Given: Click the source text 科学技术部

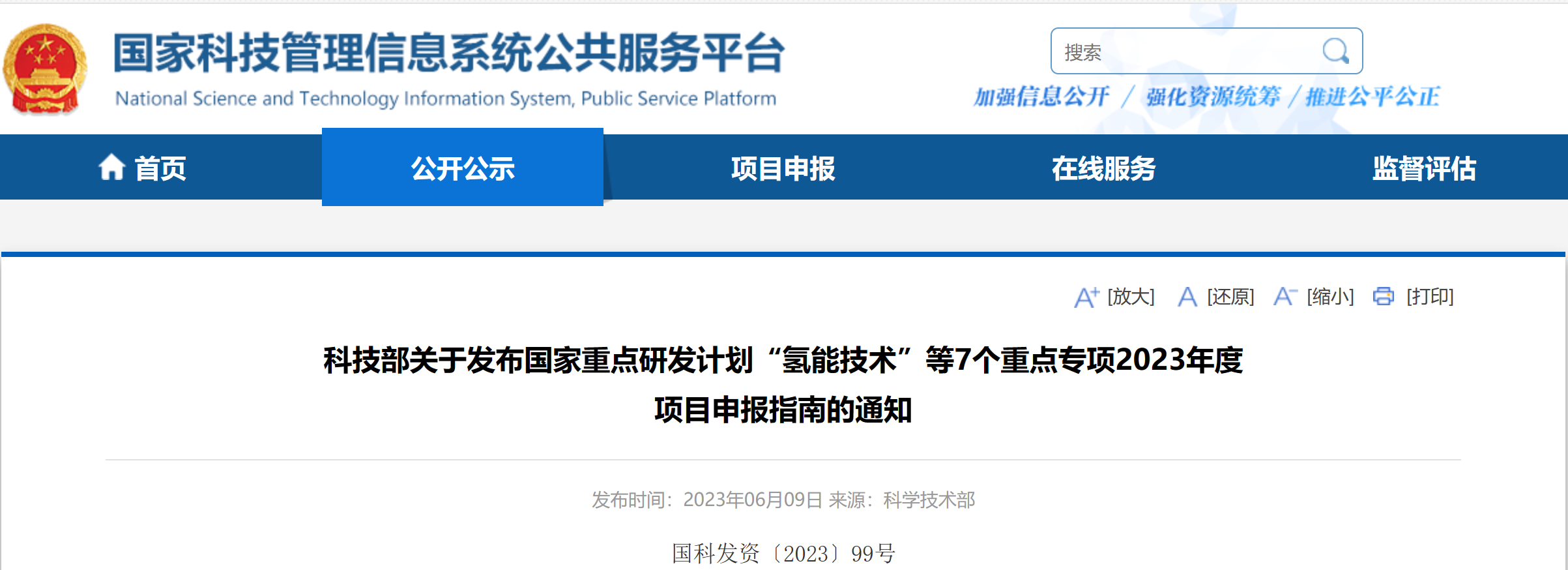Looking at the screenshot, I should [929, 500].
